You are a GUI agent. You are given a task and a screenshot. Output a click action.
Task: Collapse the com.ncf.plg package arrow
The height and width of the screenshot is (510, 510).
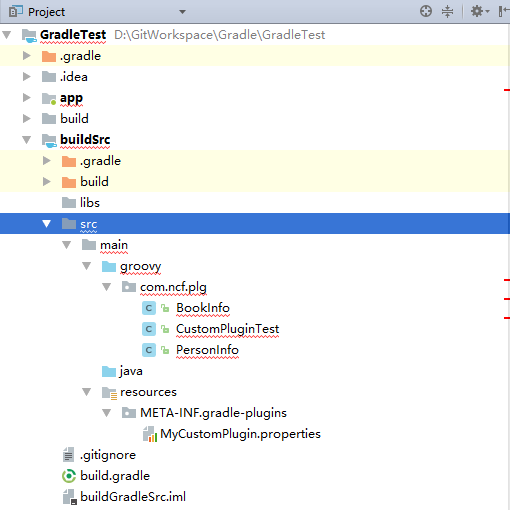pyautogui.click(x=107, y=287)
